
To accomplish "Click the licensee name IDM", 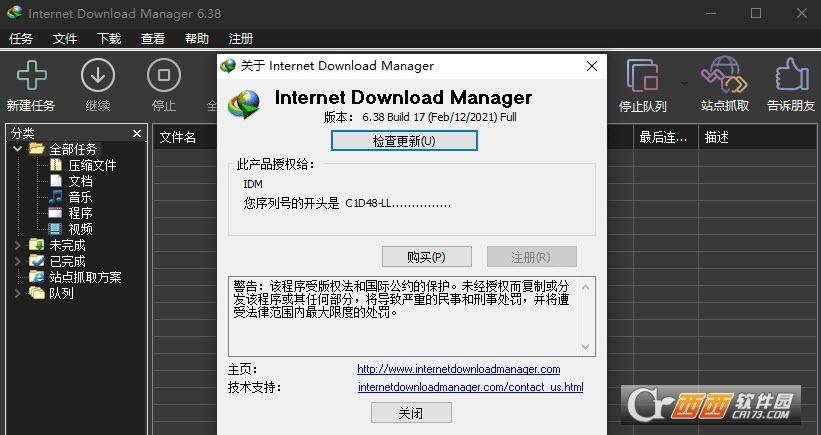I will [253, 184].
